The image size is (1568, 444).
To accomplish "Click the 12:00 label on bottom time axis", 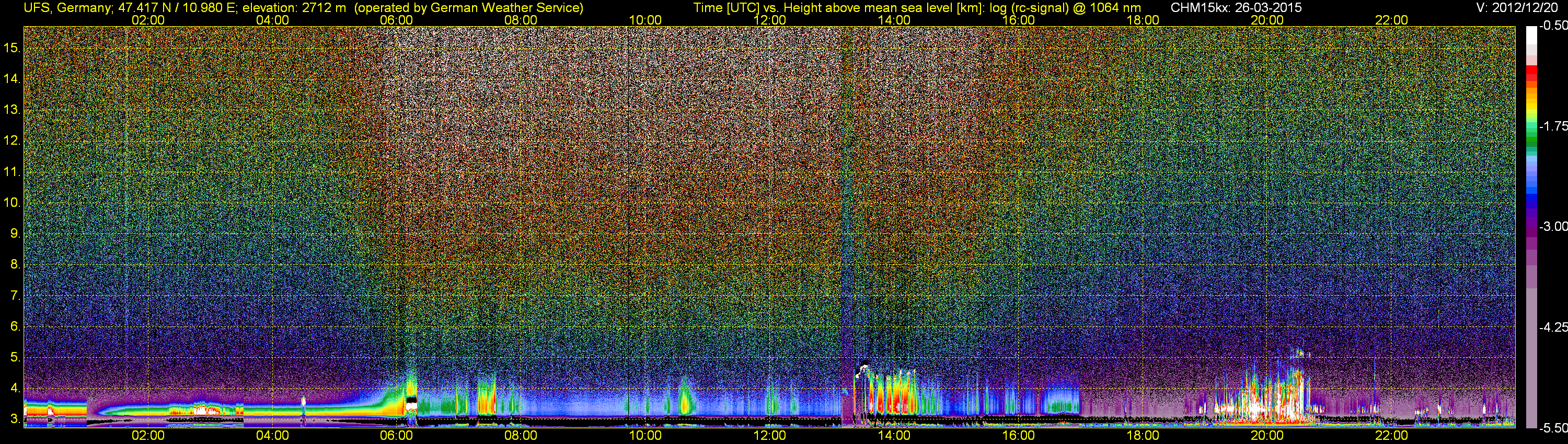I will click(769, 436).
